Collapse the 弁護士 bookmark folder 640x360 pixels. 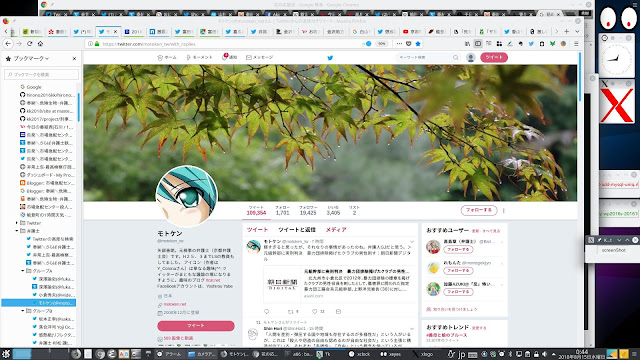click(17, 231)
